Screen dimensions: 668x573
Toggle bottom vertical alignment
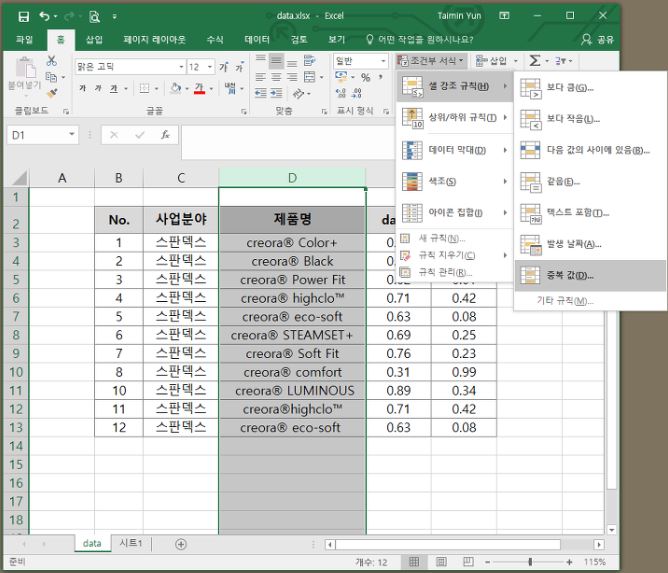(292, 63)
